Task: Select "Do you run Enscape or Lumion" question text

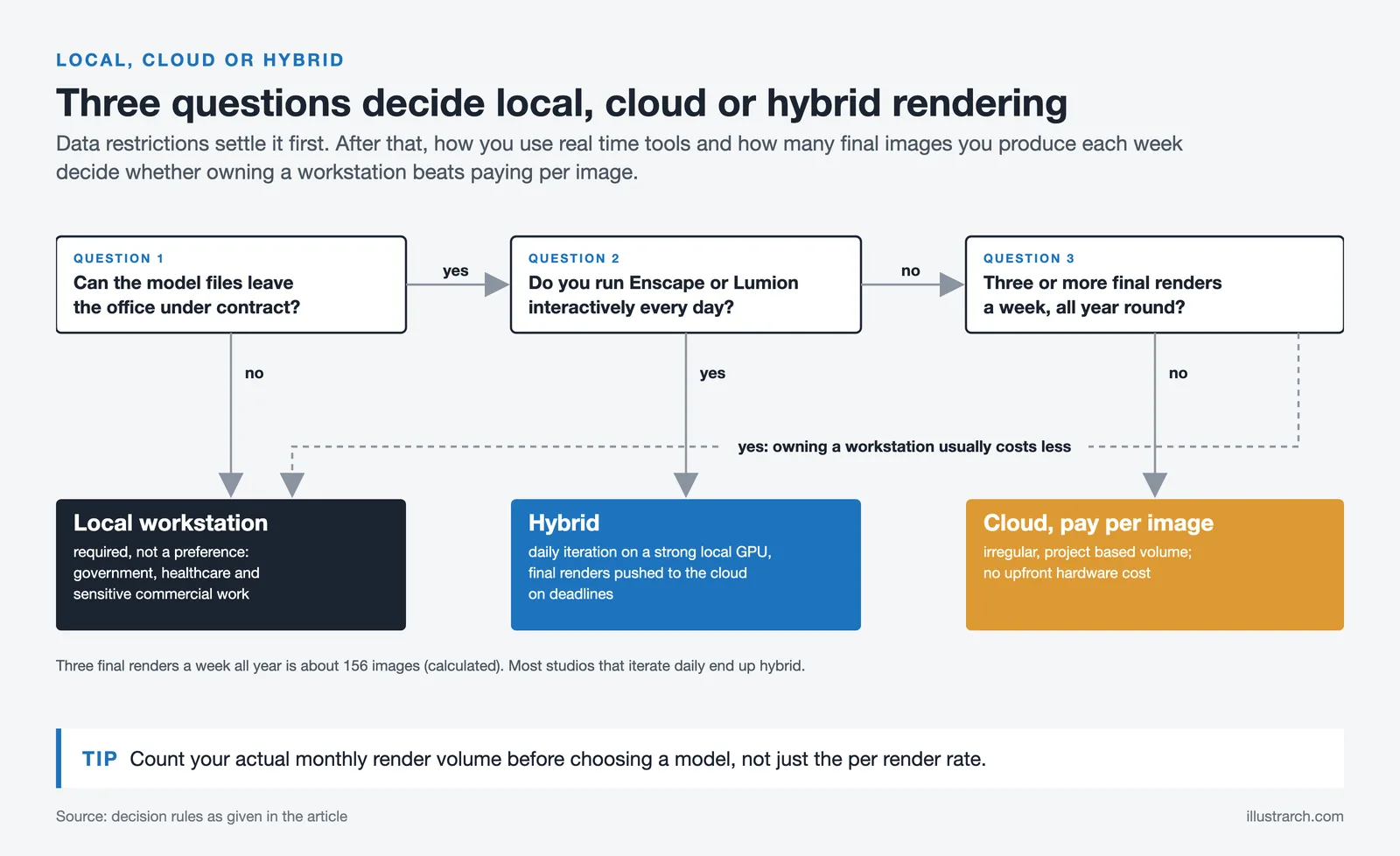Action: tap(663, 295)
